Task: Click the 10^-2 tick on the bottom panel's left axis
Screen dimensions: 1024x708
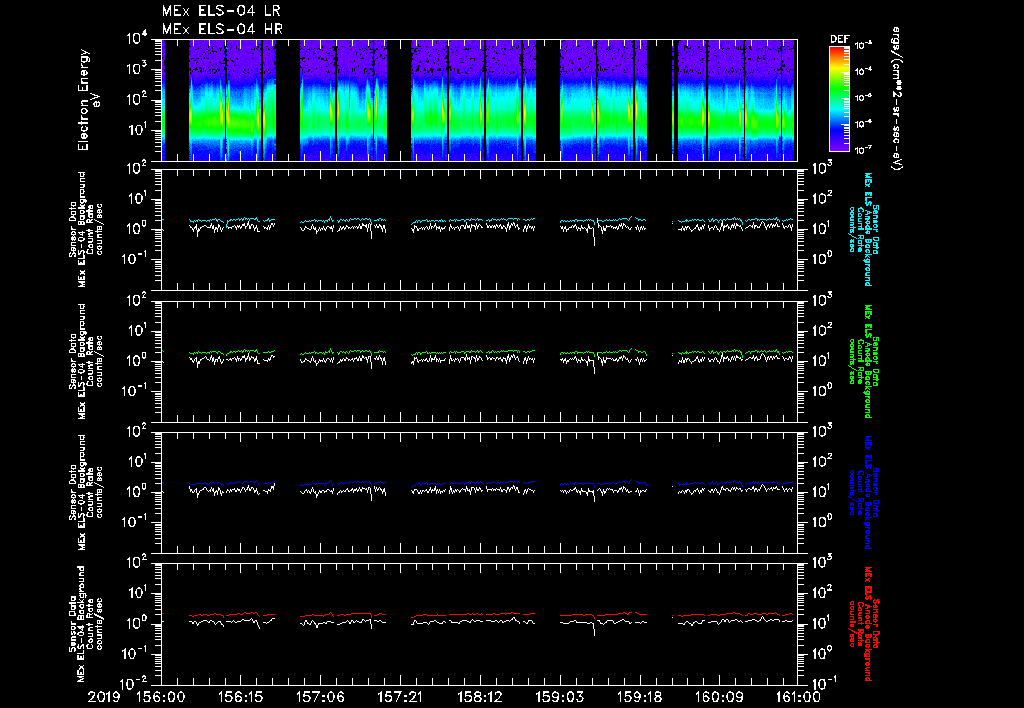Action: tap(136, 684)
